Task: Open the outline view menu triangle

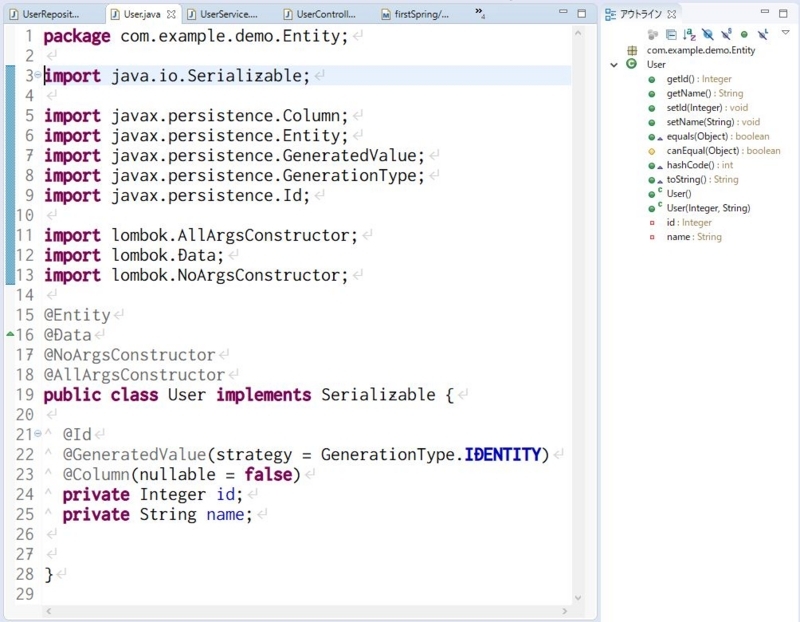Action: [x=786, y=33]
